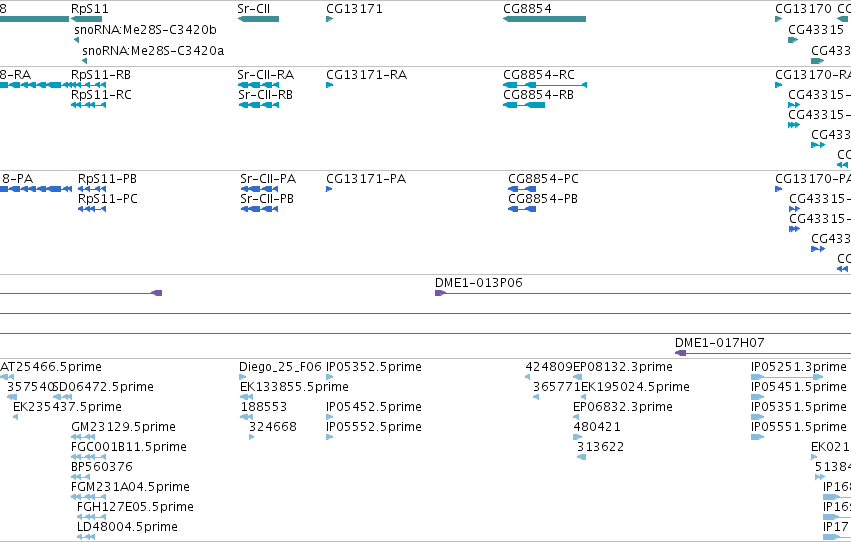This screenshot has height=542, width=851.
Task: Click the DME1-017H07 BAC clone label
Action: [x=720, y=343]
